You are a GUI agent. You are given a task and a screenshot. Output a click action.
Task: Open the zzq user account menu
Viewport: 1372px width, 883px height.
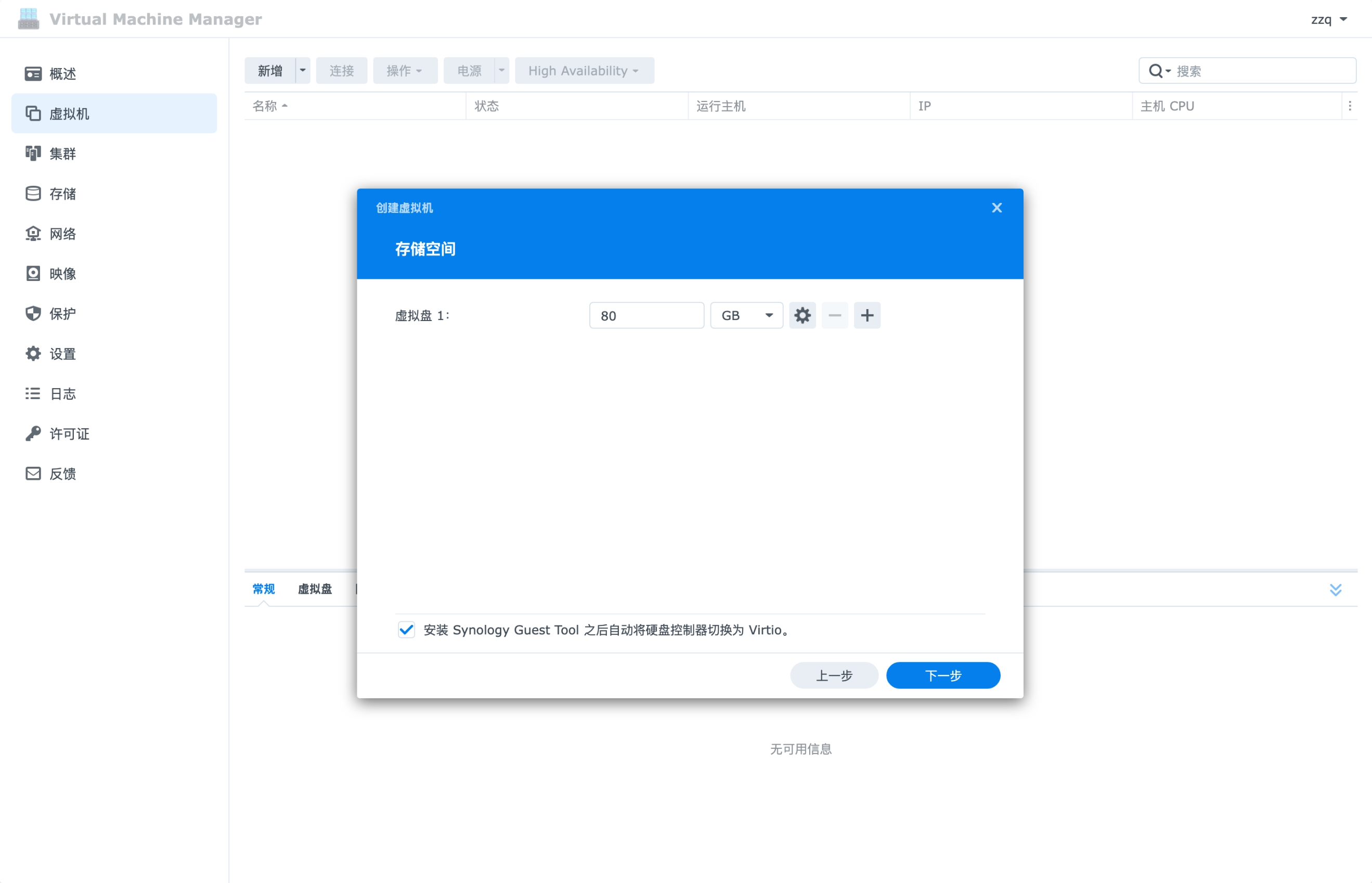(1328, 19)
